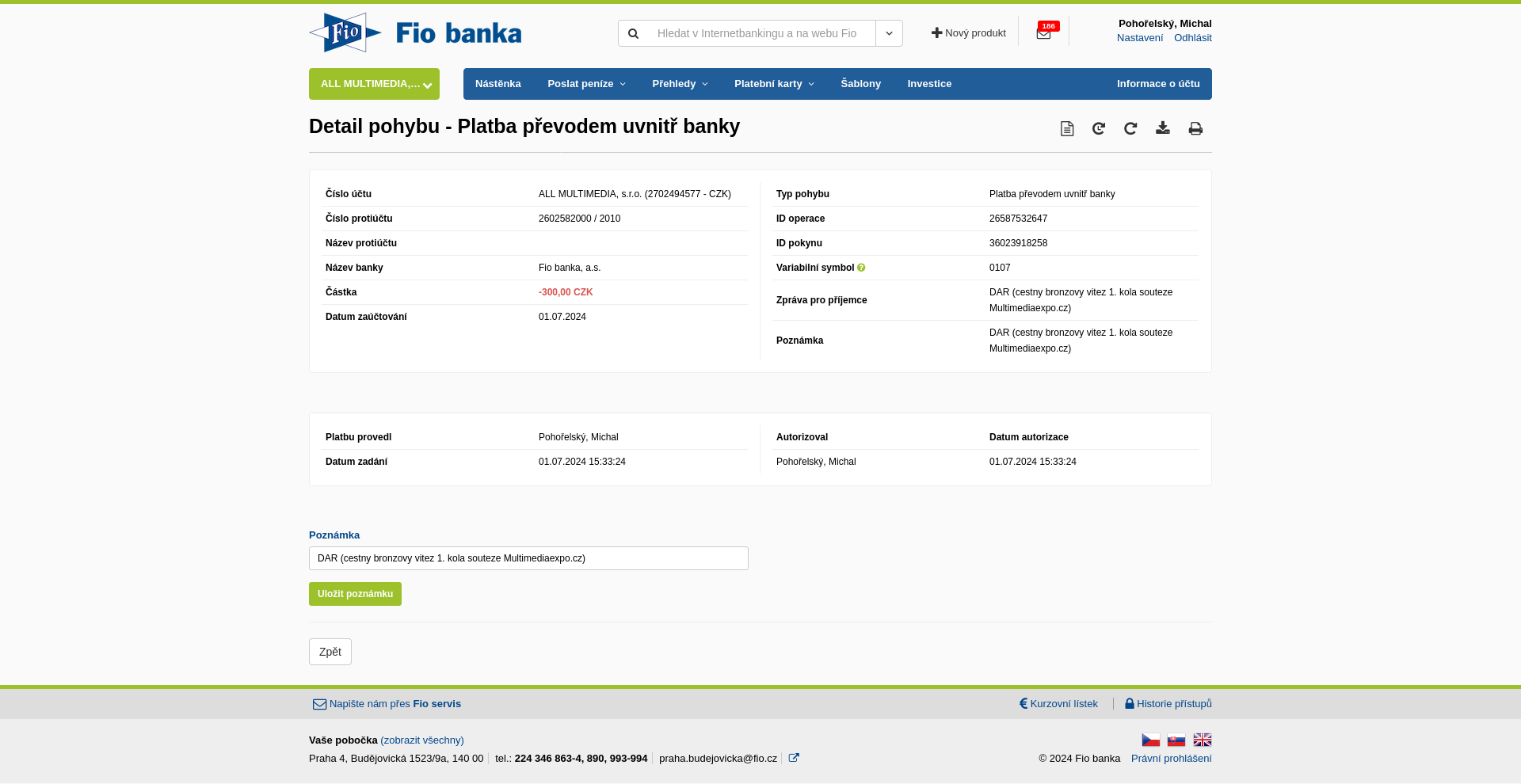The width and height of the screenshot is (1521, 784).
Task: Click the plain circular repeat-arrow icon
Action: 1130,128
